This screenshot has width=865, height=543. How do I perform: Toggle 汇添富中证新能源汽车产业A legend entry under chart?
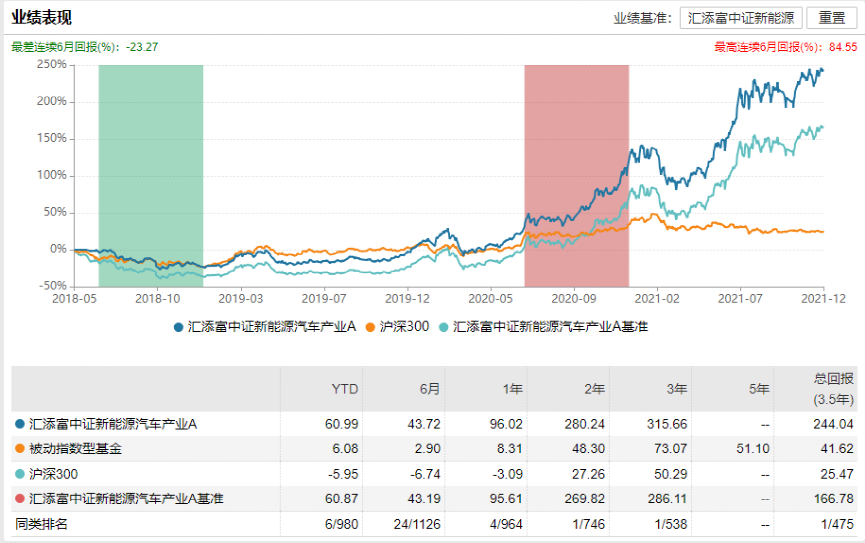tap(265, 327)
